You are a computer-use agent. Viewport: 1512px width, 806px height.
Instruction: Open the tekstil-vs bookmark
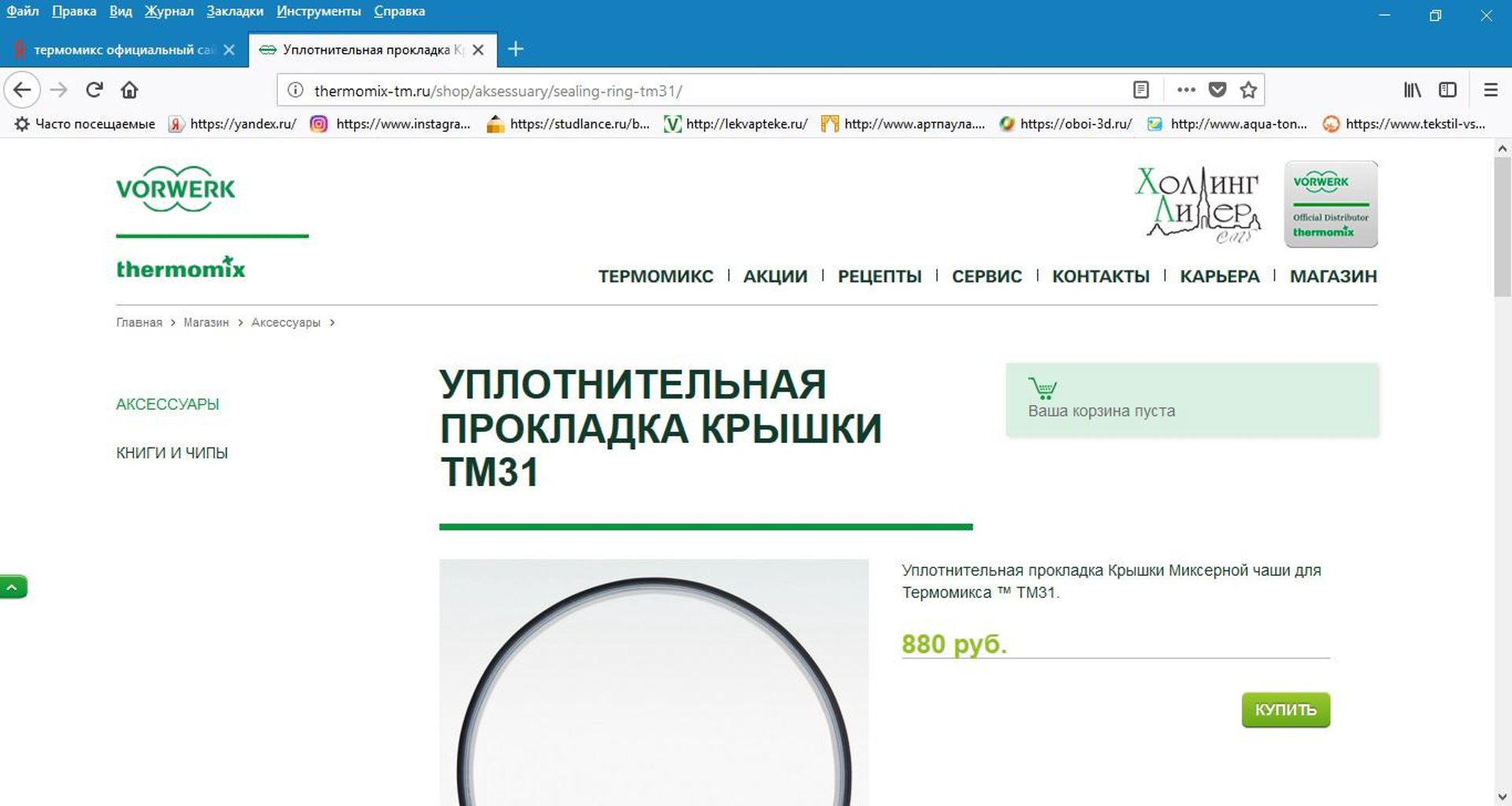1404,124
